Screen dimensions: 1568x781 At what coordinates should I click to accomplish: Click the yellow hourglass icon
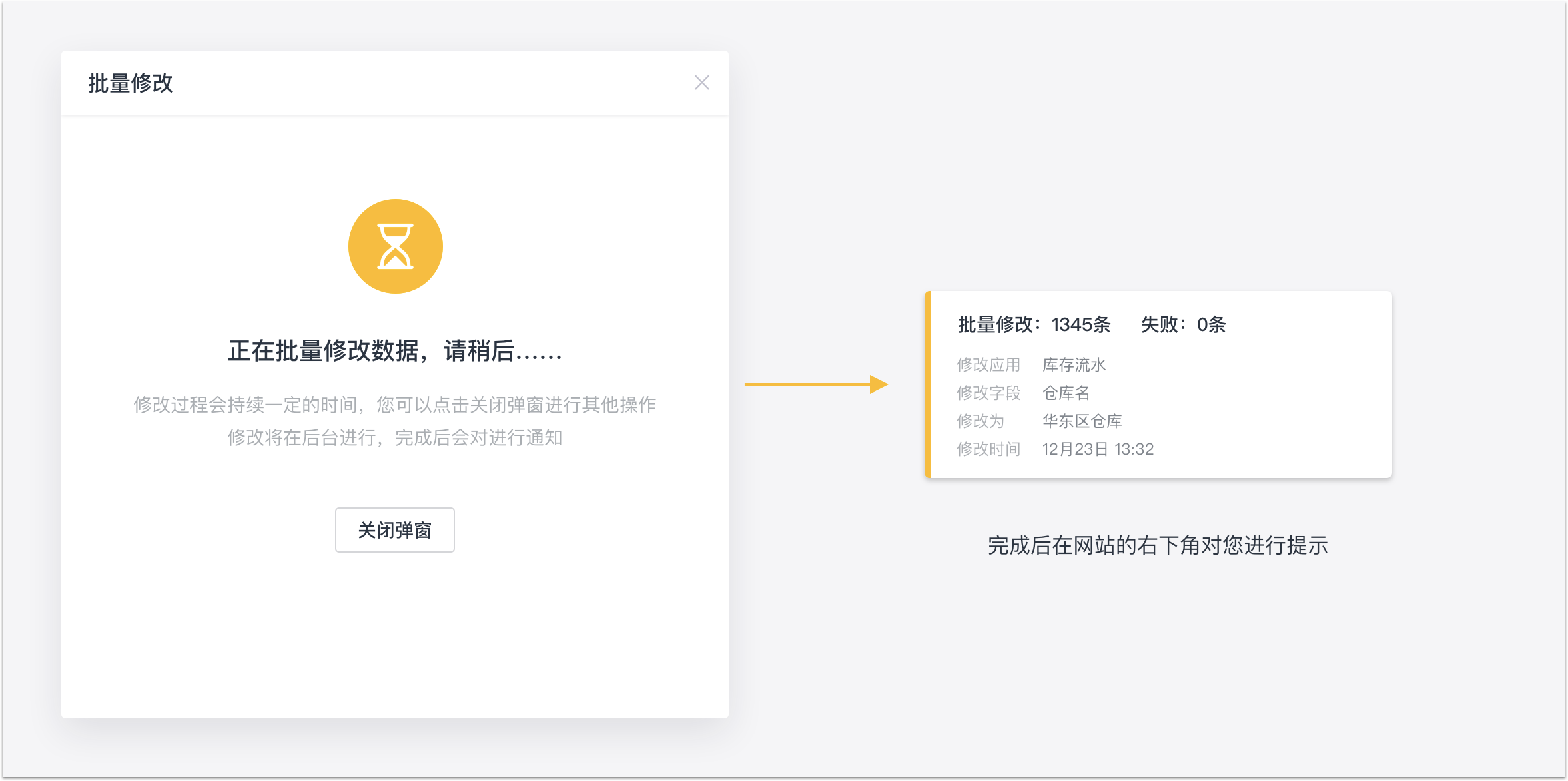point(395,246)
